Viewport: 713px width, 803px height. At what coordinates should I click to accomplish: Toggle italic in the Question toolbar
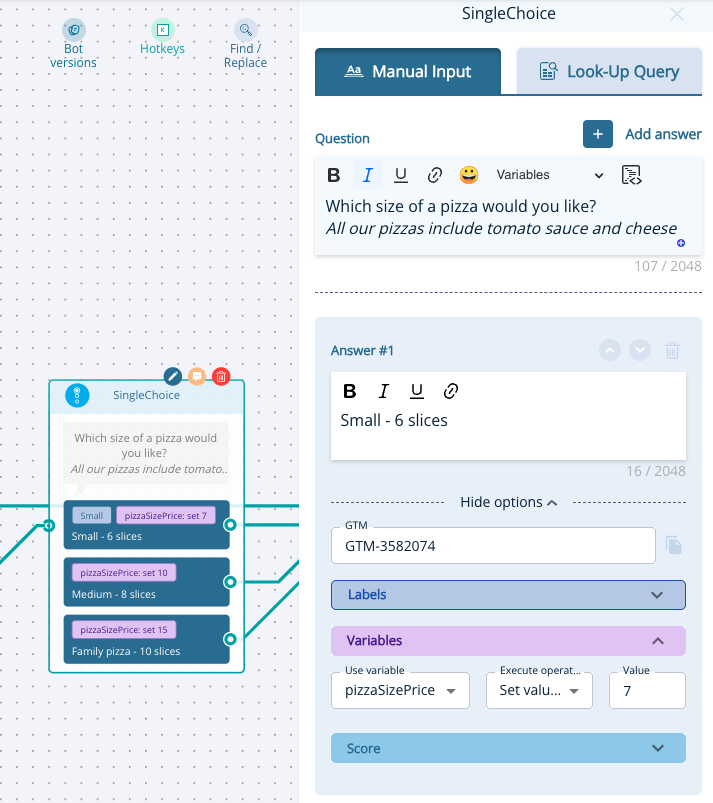pyautogui.click(x=368, y=175)
